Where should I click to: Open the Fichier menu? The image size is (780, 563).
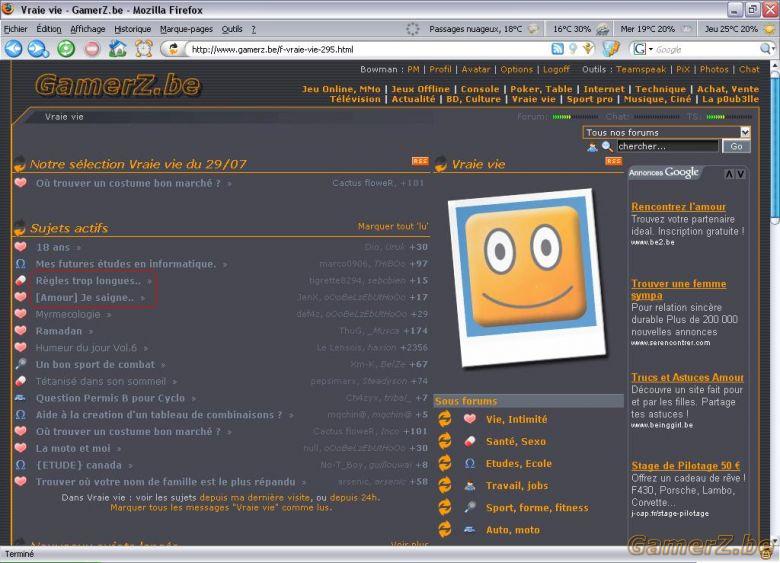click(x=15, y=29)
